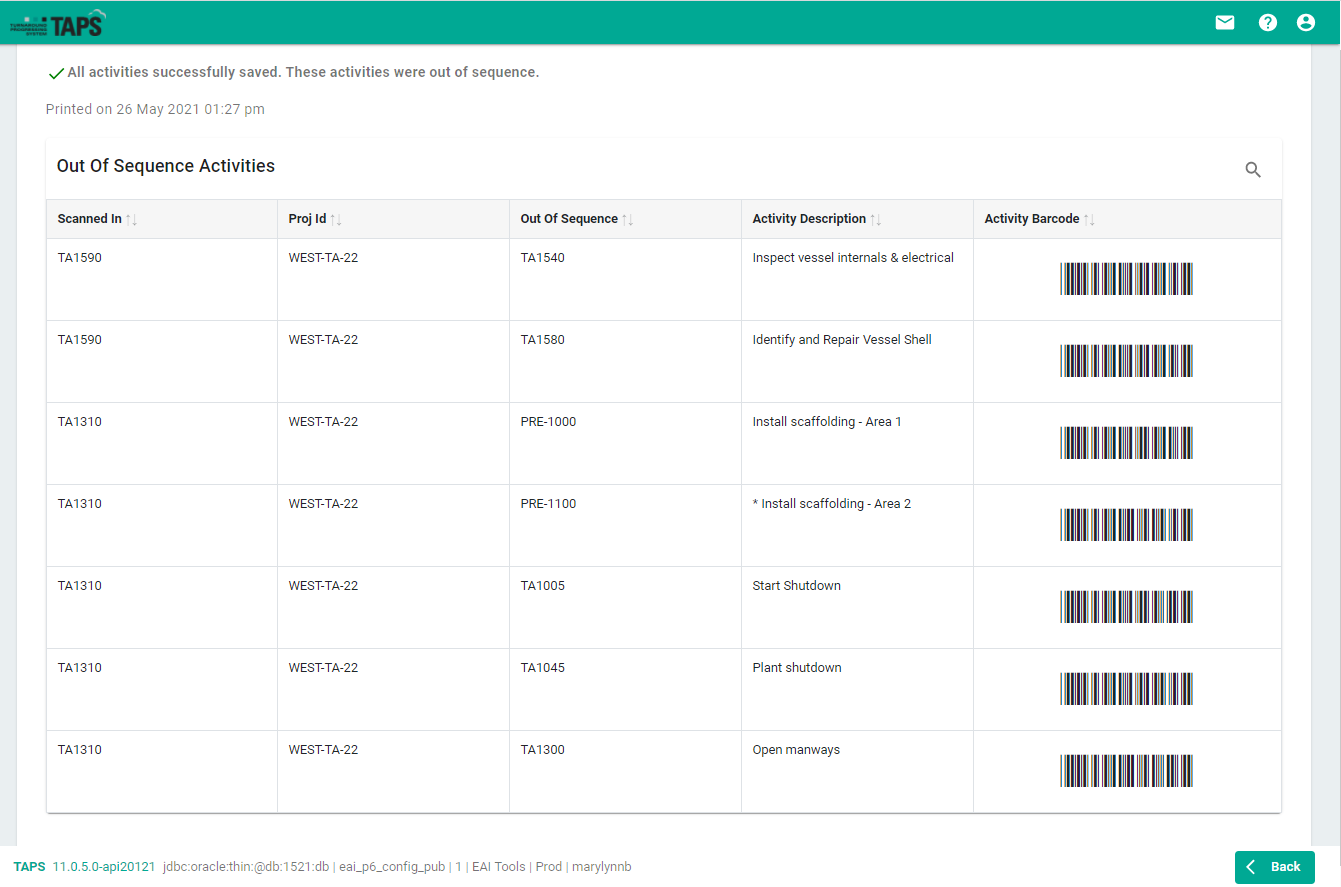Click the Start Shutdown description text
This screenshot has width=1341, height=887.
pyautogui.click(x=796, y=586)
